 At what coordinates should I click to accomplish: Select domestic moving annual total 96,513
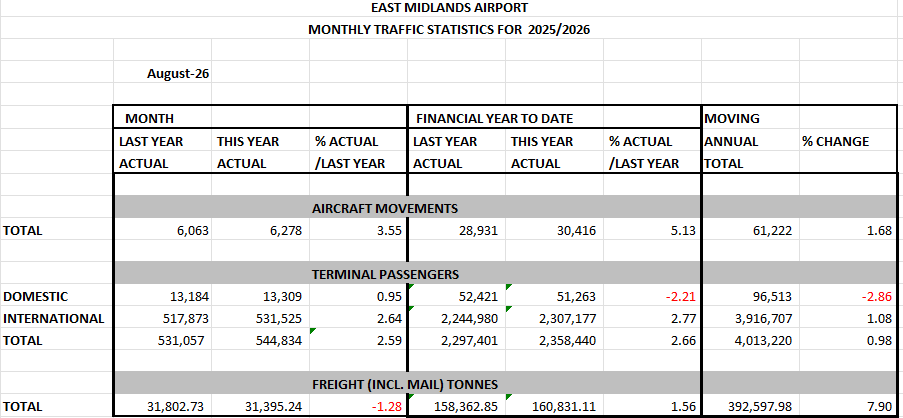pos(772,297)
